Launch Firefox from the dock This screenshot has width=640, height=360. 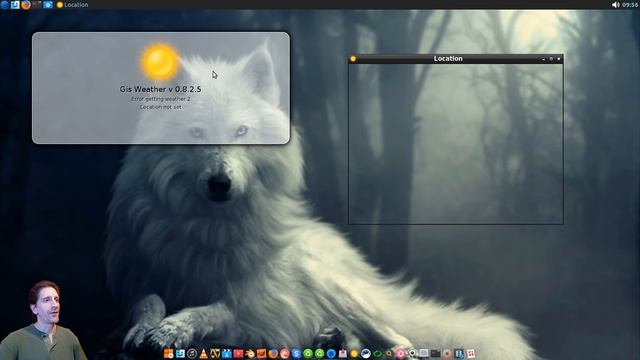(273, 353)
